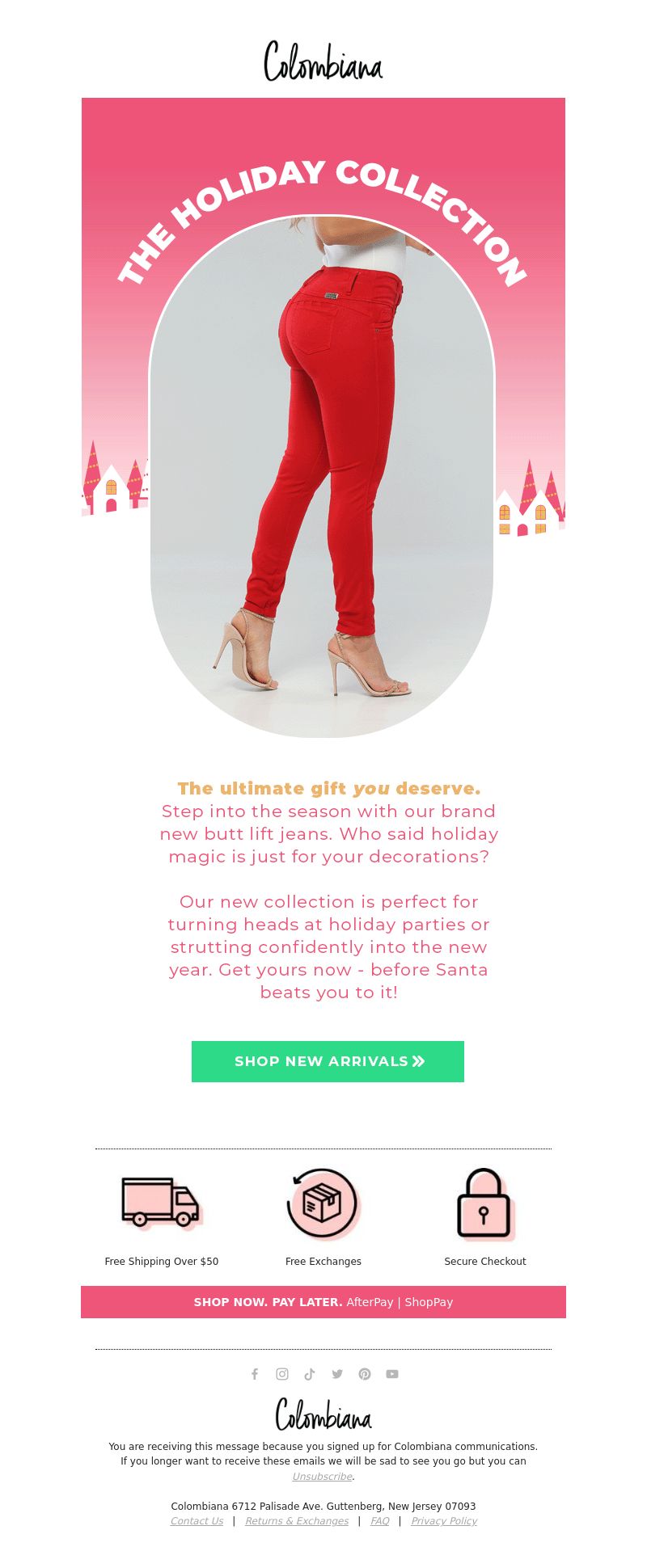
Task: Open the TikTok social icon
Action: (x=310, y=1374)
